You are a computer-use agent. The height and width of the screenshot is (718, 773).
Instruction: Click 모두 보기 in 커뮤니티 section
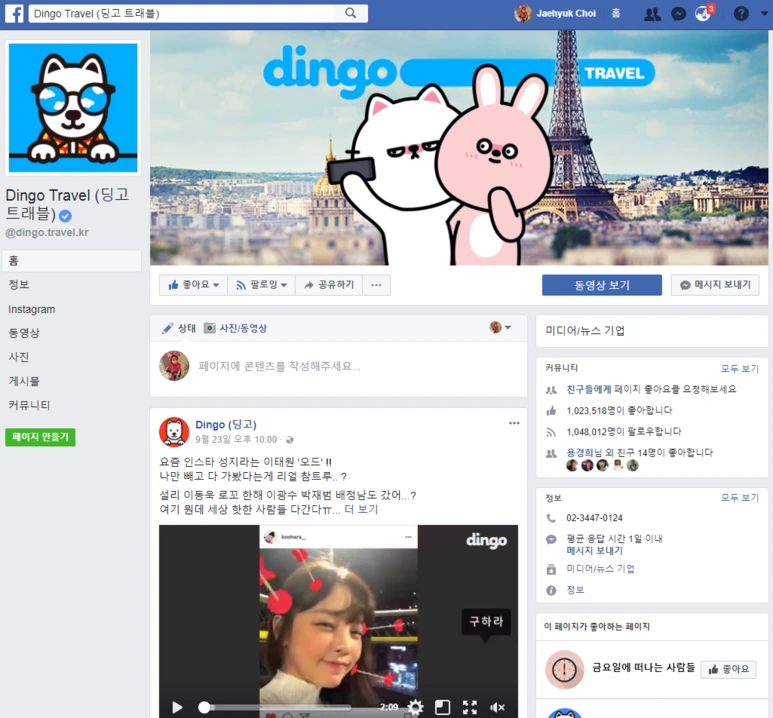pyautogui.click(x=739, y=368)
